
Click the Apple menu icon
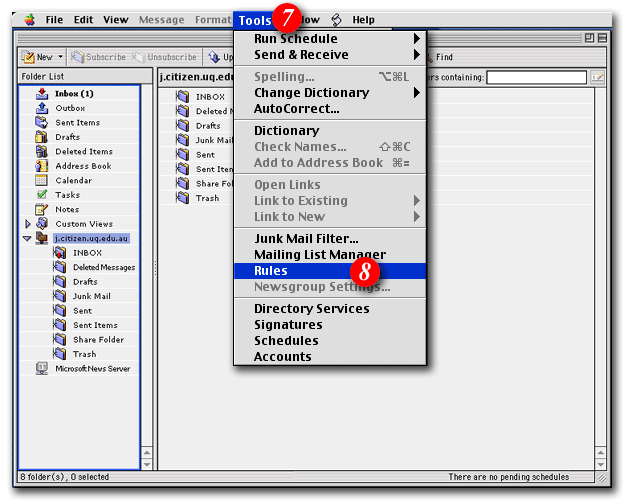[x=28, y=20]
